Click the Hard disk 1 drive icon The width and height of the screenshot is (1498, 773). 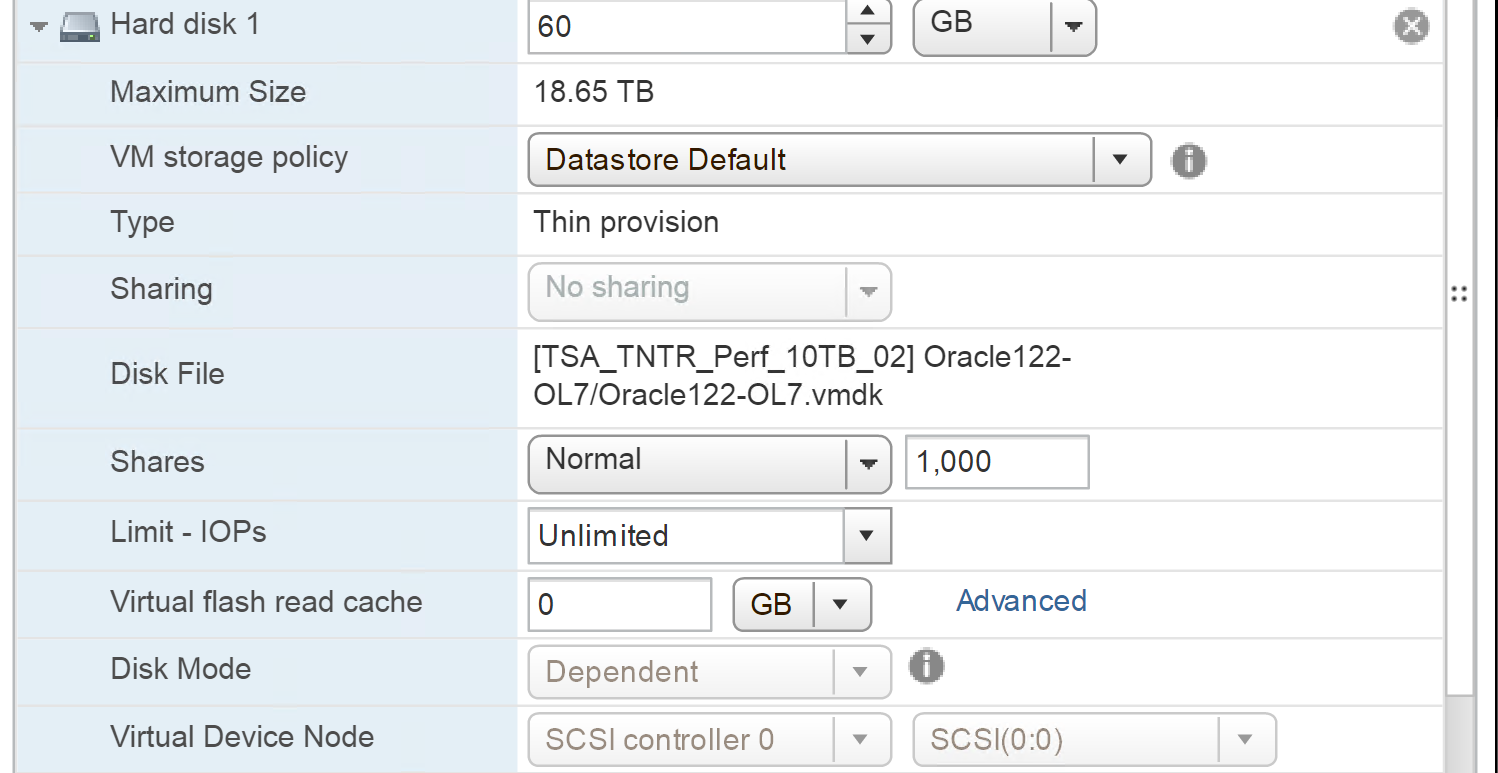click(80, 27)
